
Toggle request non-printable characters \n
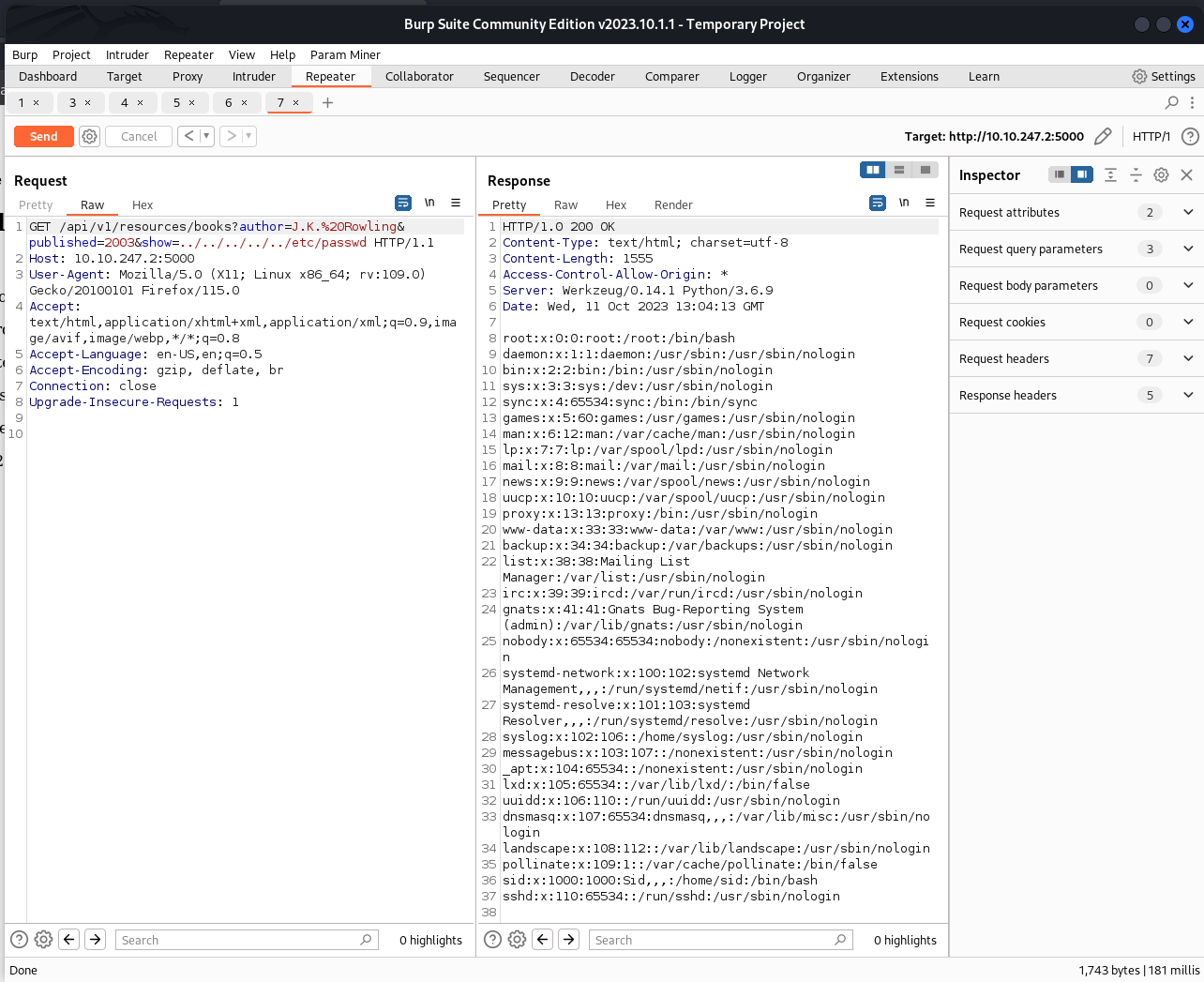[429, 203]
